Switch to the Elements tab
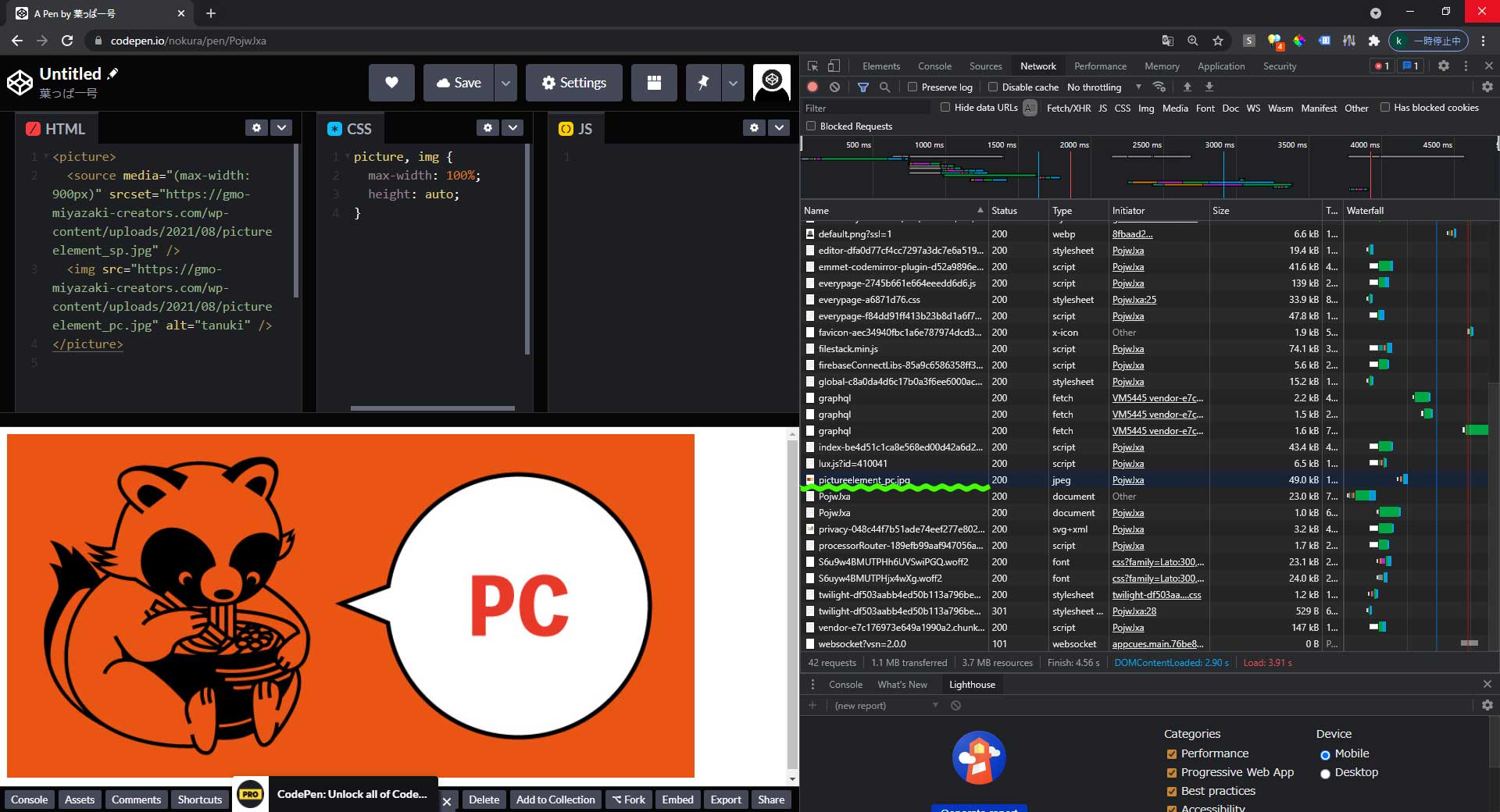This screenshot has height=812, width=1500. [881, 66]
